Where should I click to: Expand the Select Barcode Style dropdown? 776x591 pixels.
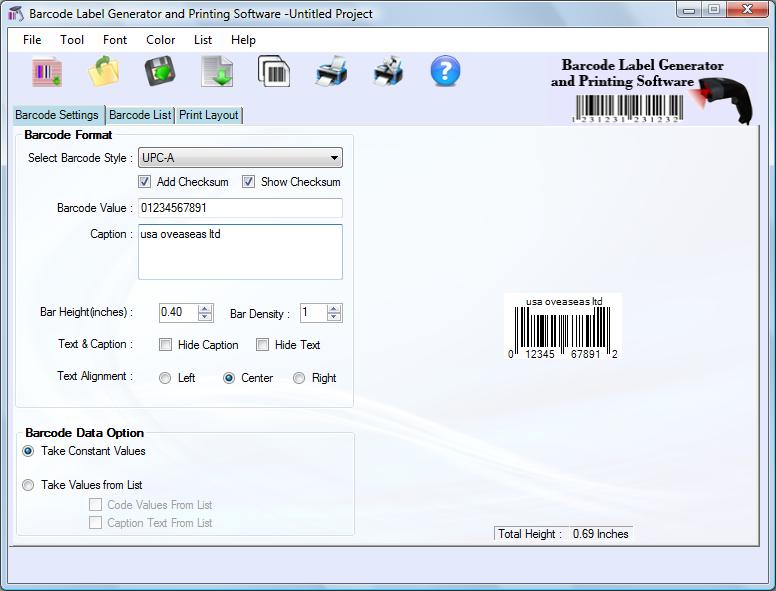point(334,158)
